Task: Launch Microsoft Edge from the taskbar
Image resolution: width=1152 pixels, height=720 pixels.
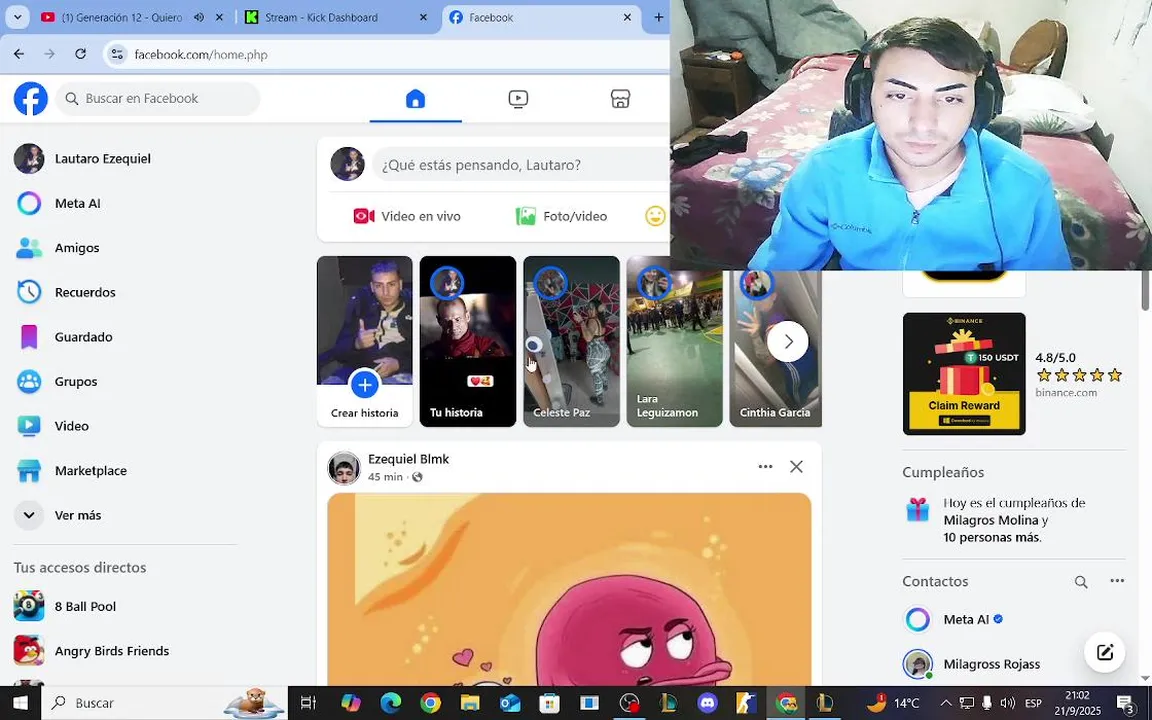Action: pos(391,703)
